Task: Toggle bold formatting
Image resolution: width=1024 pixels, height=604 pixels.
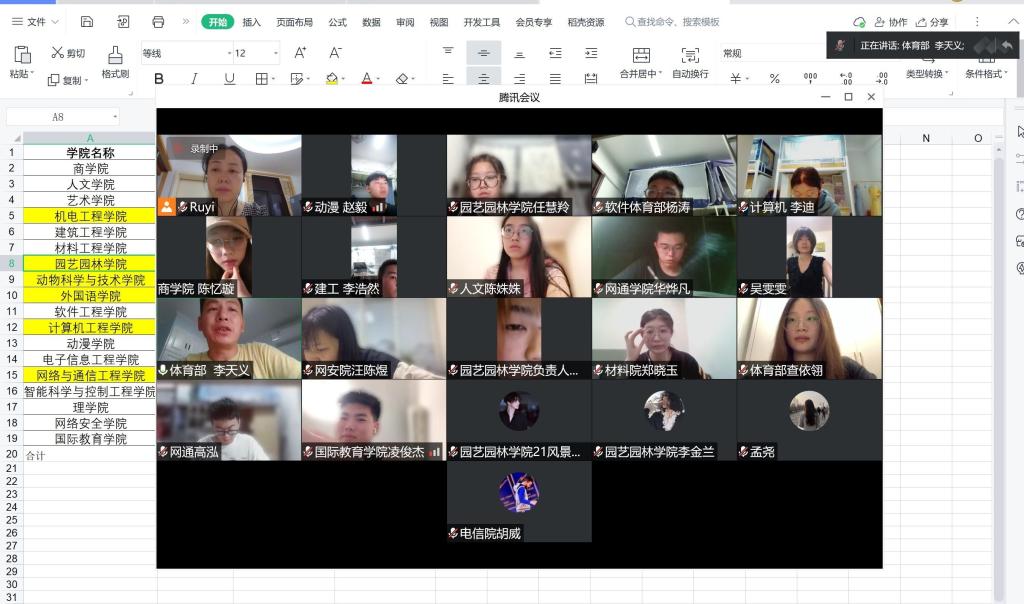Action: coord(159,79)
